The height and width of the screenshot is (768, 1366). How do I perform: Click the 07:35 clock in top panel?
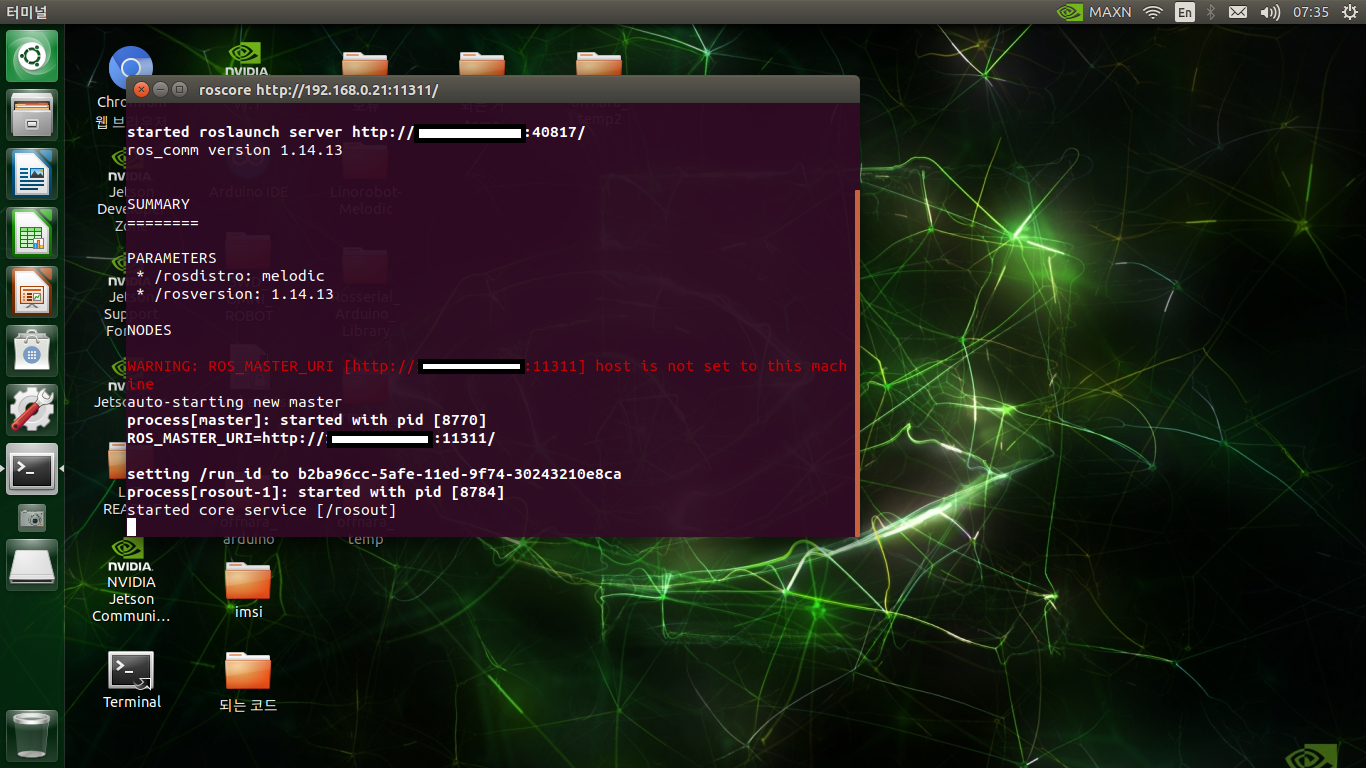click(x=1310, y=12)
